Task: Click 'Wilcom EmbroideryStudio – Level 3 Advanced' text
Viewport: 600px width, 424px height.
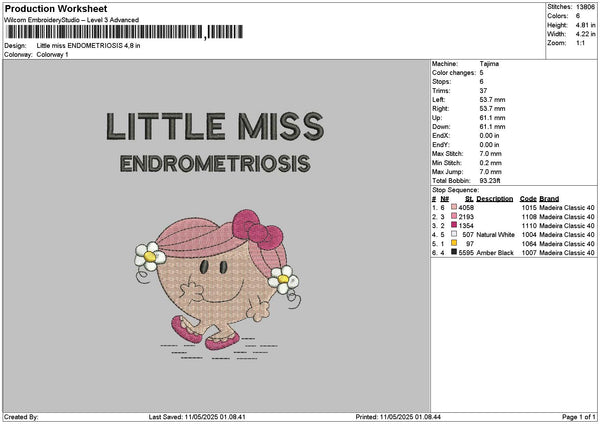Action: (x=72, y=20)
